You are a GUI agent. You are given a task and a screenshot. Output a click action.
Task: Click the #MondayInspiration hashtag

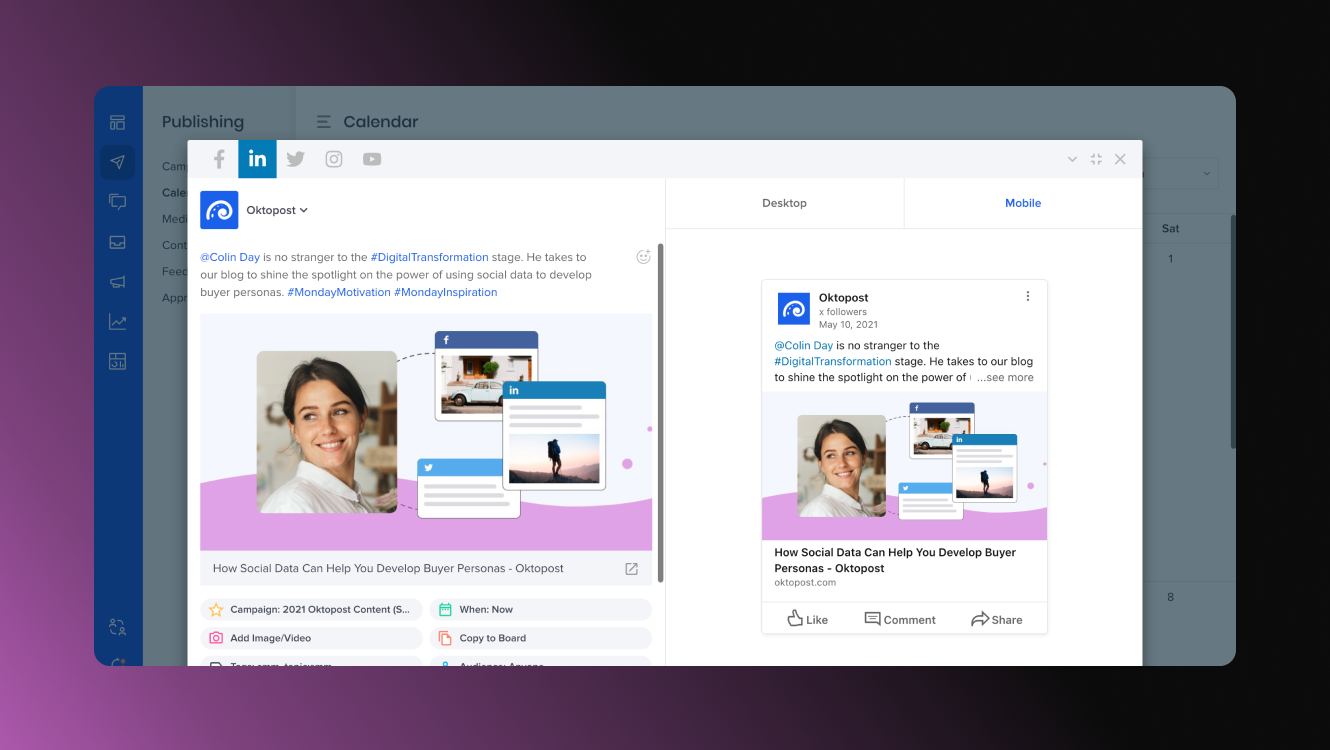pos(446,292)
